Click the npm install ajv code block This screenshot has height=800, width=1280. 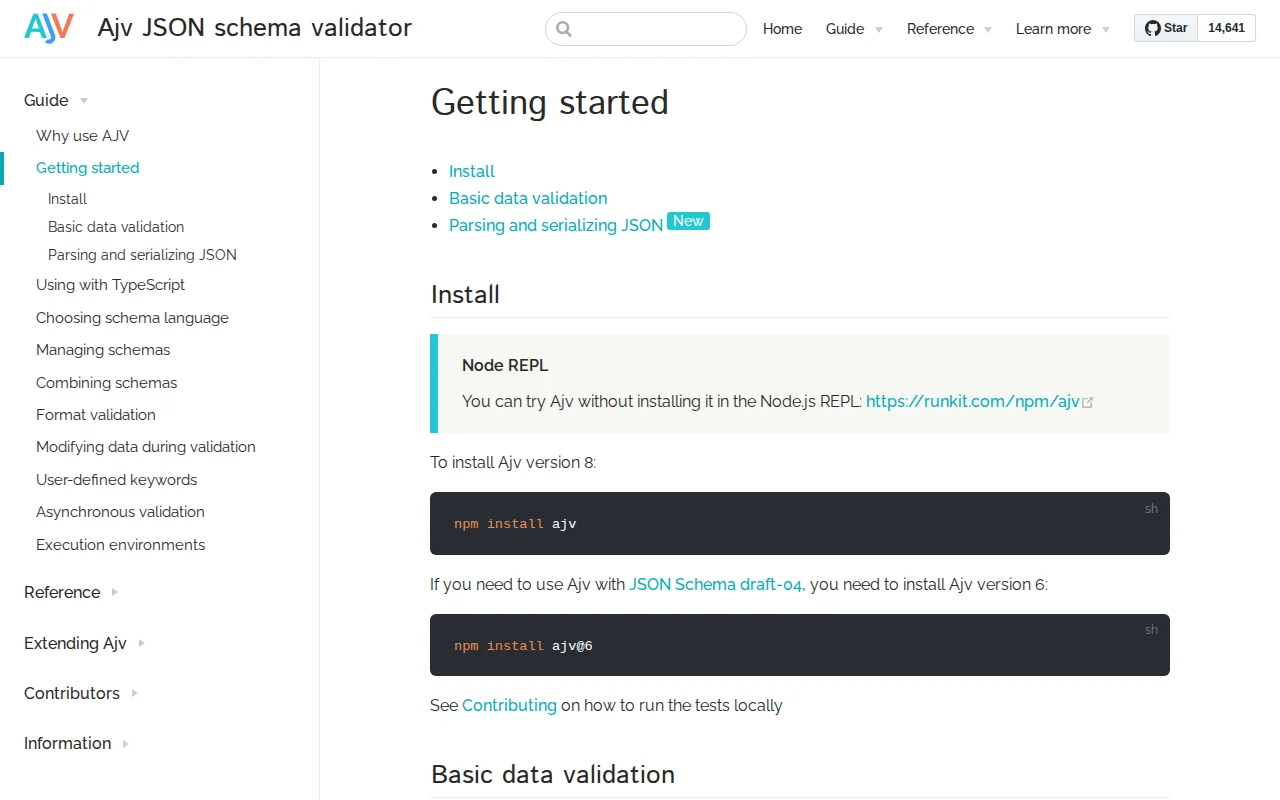800,523
